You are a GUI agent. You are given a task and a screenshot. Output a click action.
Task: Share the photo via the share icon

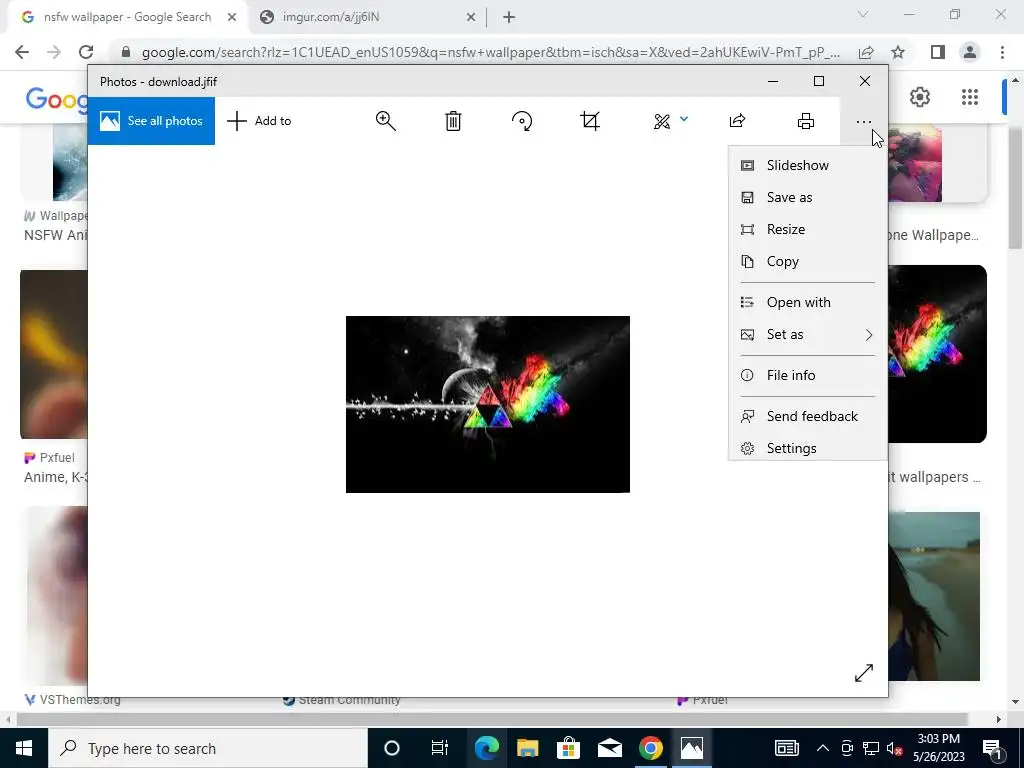click(x=737, y=121)
